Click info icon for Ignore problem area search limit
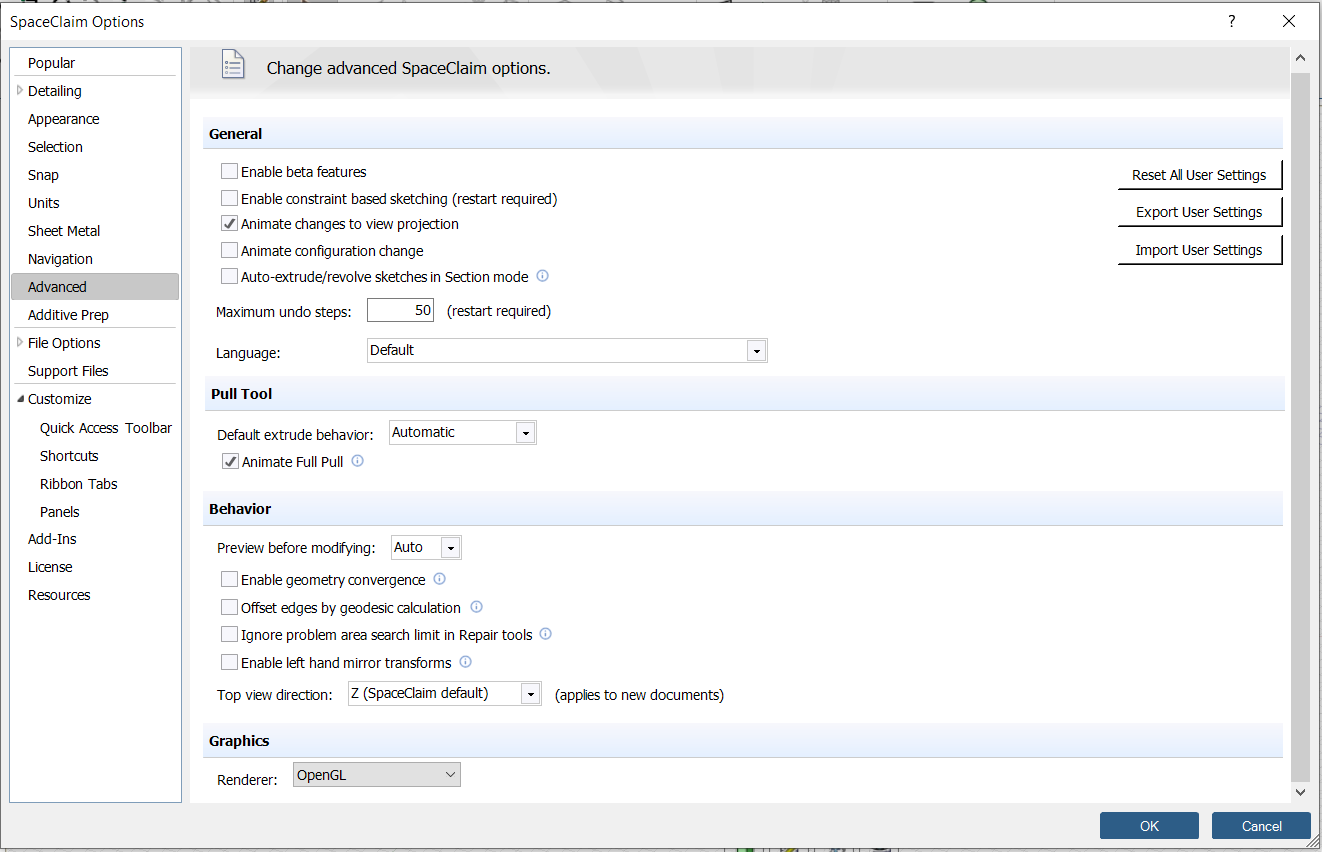The height and width of the screenshot is (852, 1322). click(x=545, y=634)
